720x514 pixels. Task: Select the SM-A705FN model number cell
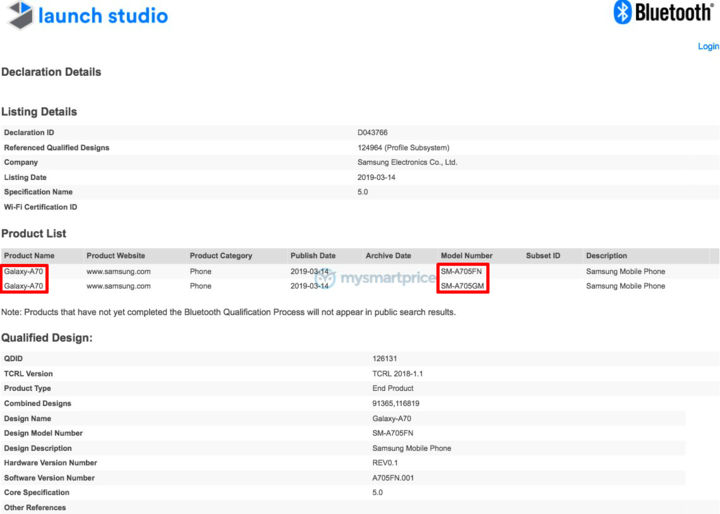[461, 271]
